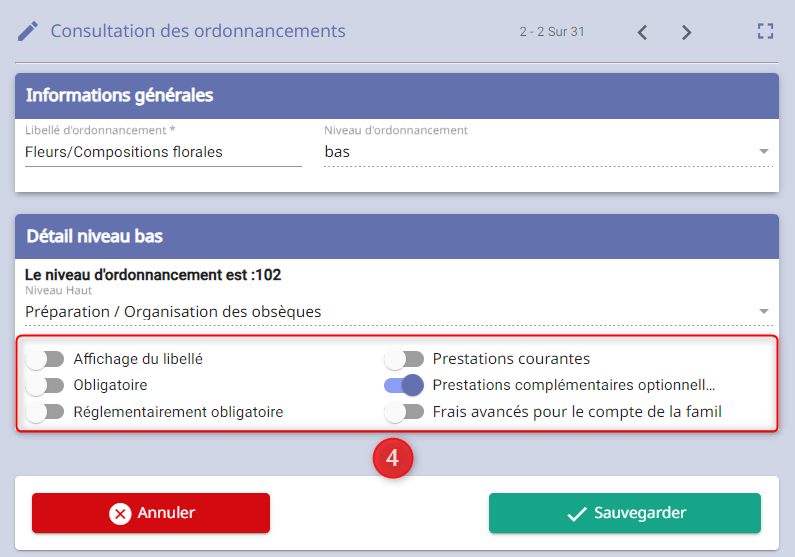Go to next record with right chevron

686,32
